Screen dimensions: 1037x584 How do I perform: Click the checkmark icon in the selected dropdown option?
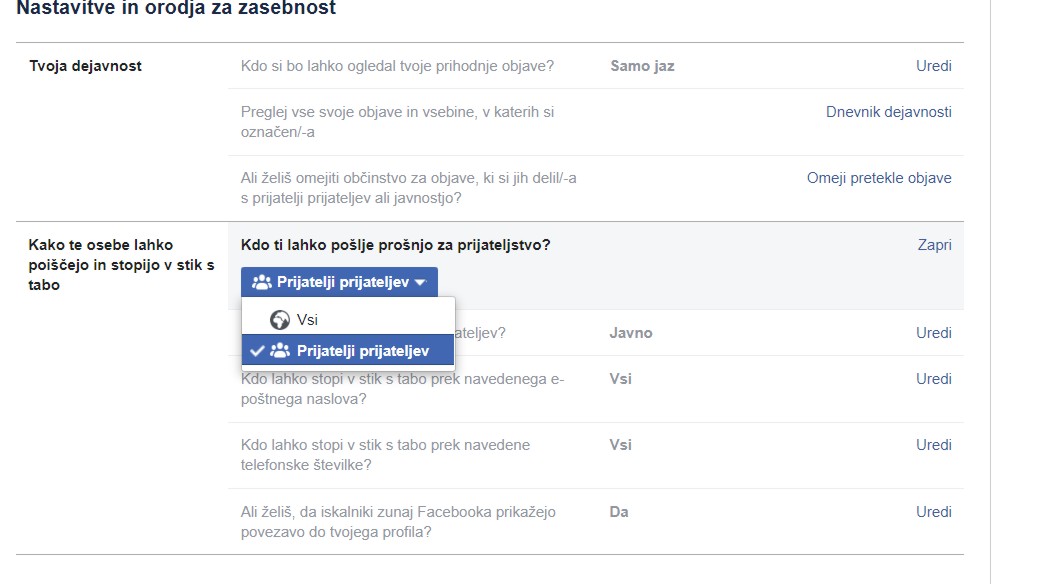tap(257, 351)
